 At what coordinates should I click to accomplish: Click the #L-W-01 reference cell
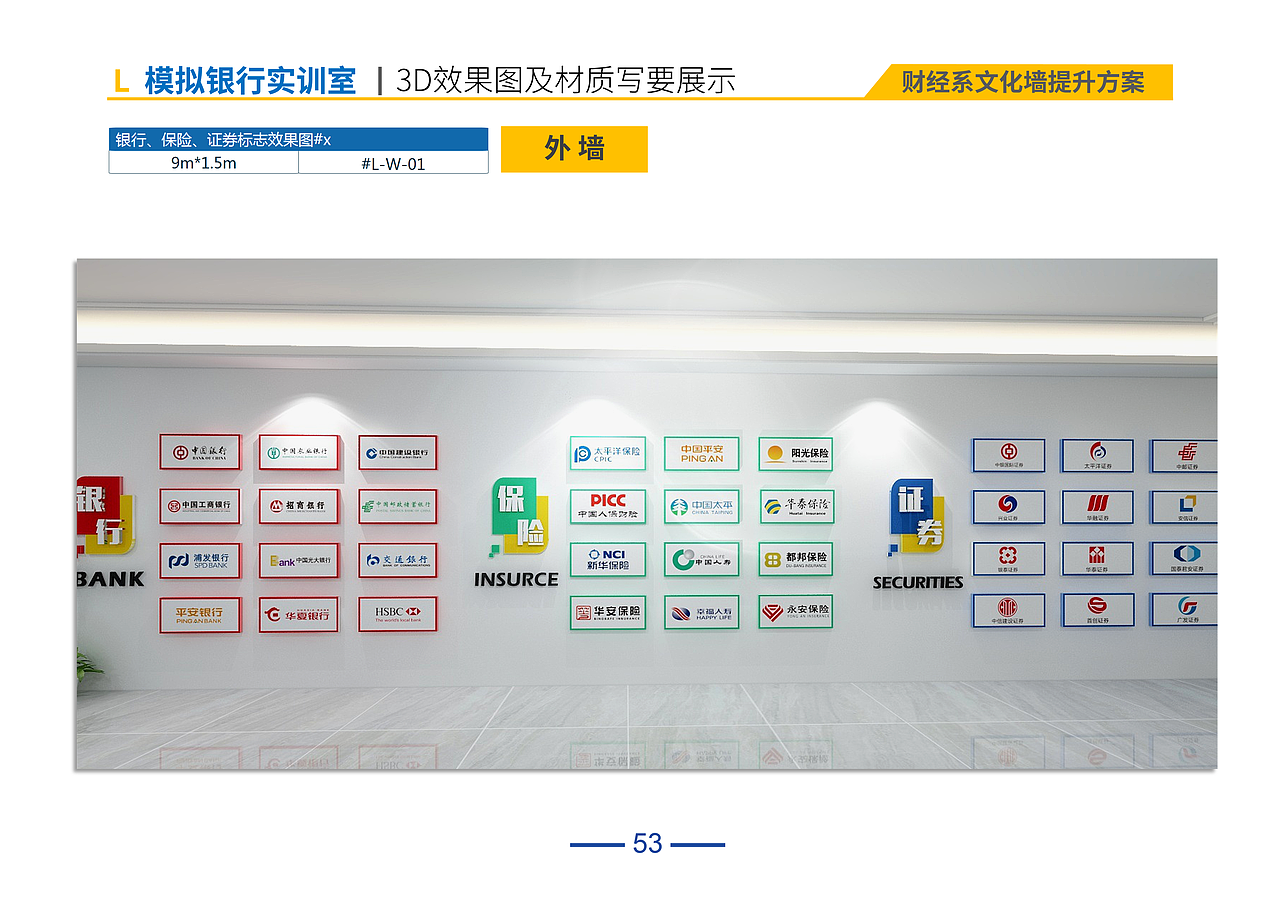(x=393, y=163)
